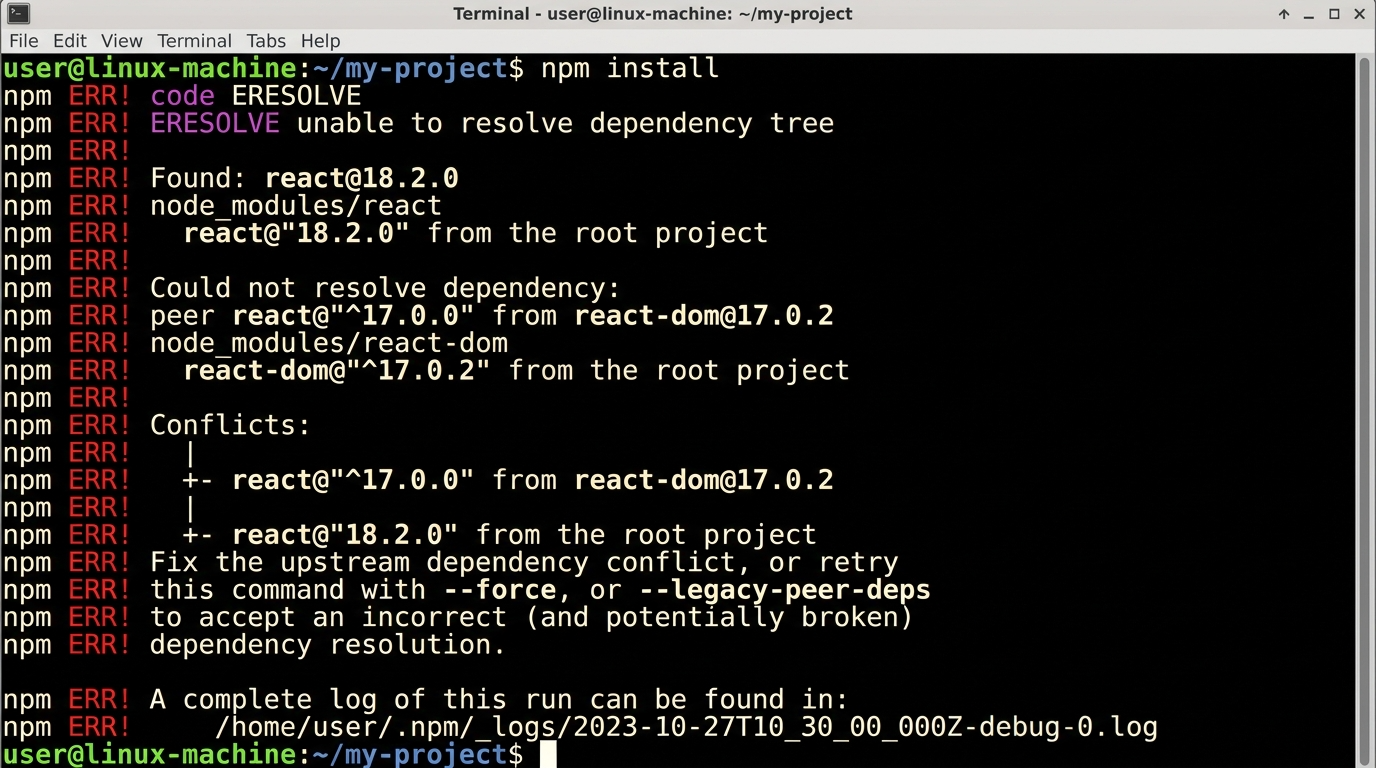The image size is (1376, 768).
Task: Click the window title text
Action: pos(653,14)
